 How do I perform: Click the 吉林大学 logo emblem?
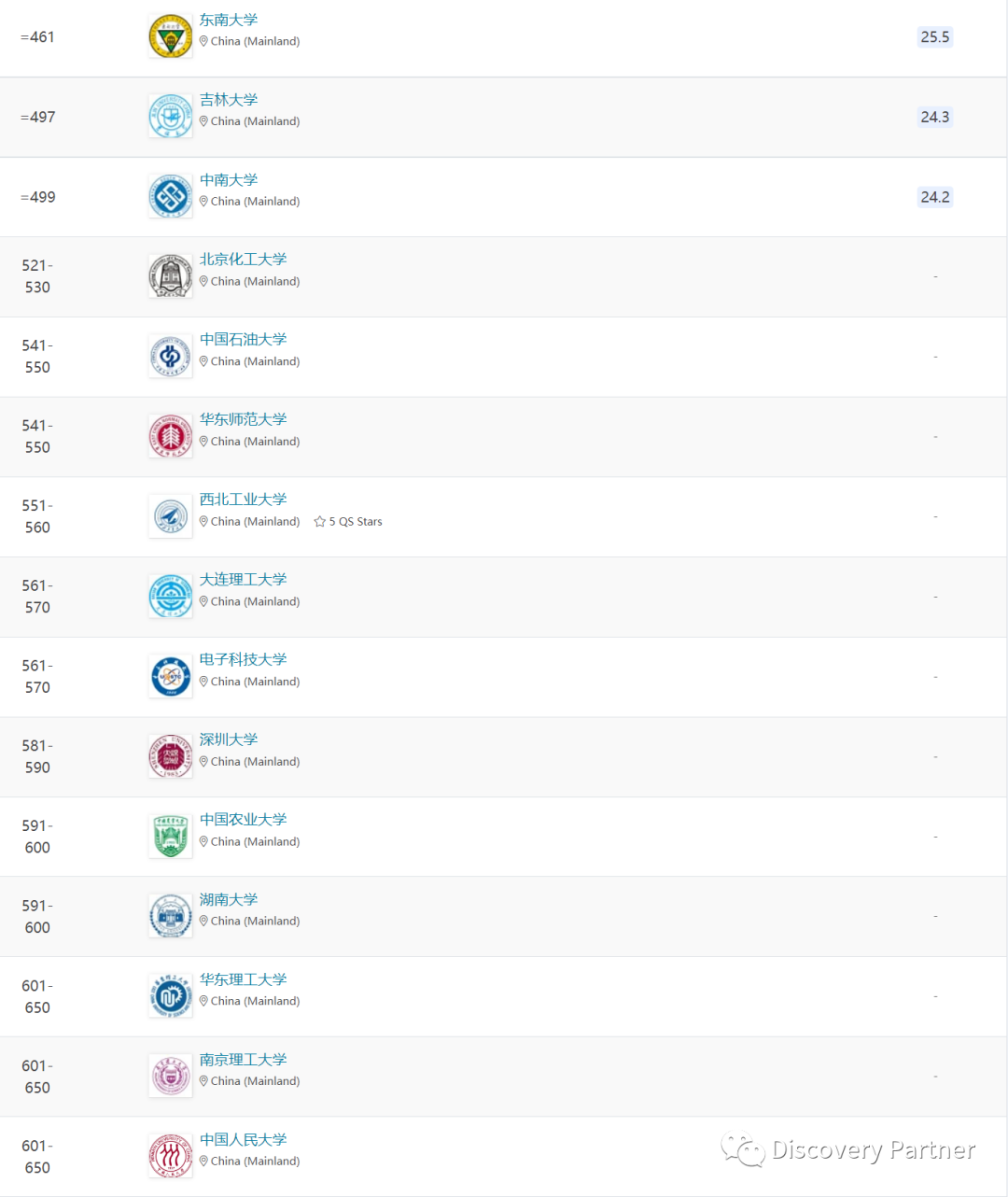coord(171,117)
